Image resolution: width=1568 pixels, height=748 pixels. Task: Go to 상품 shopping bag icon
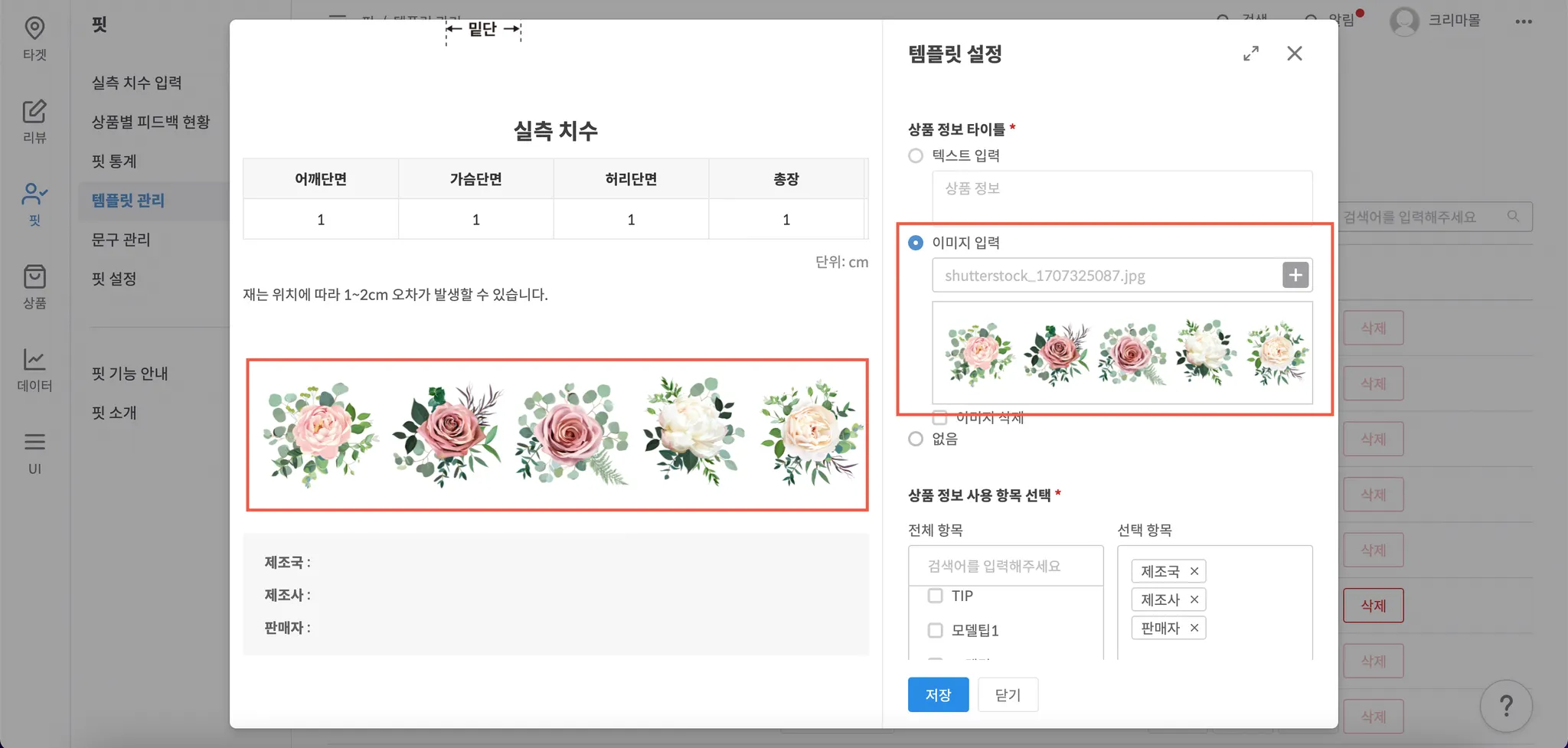pyautogui.click(x=34, y=278)
